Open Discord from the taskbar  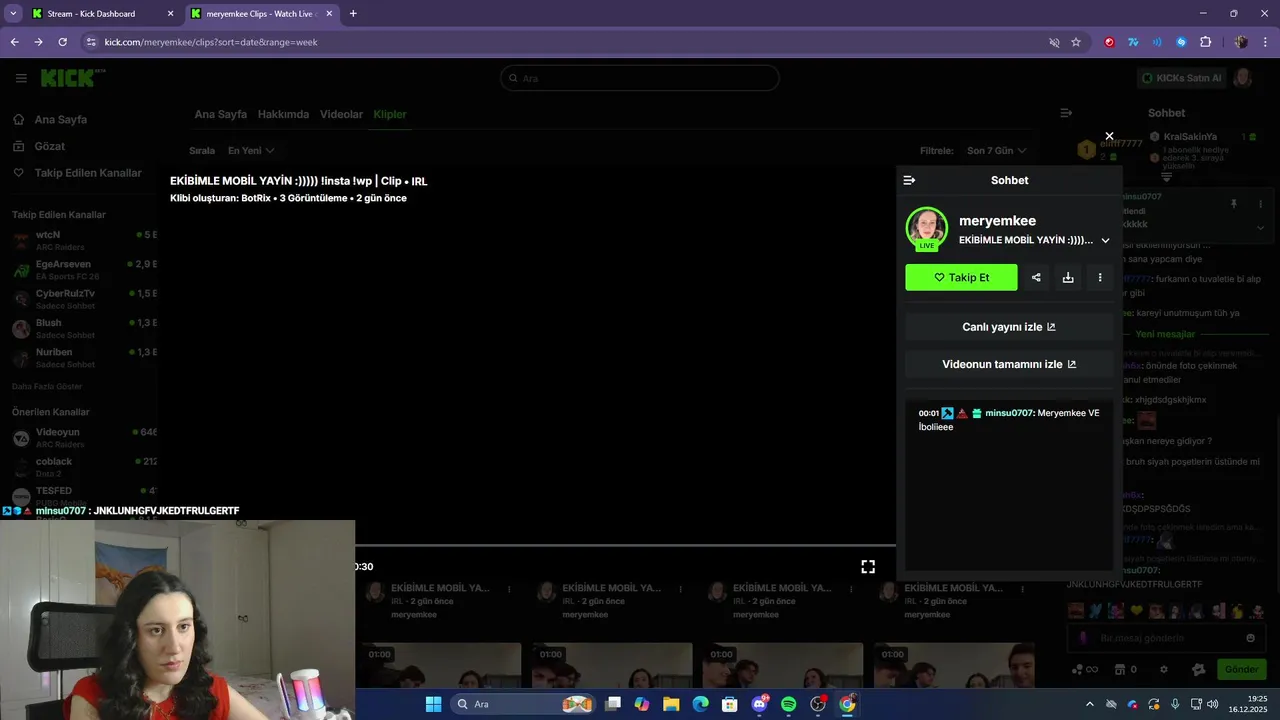tap(759, 704)
